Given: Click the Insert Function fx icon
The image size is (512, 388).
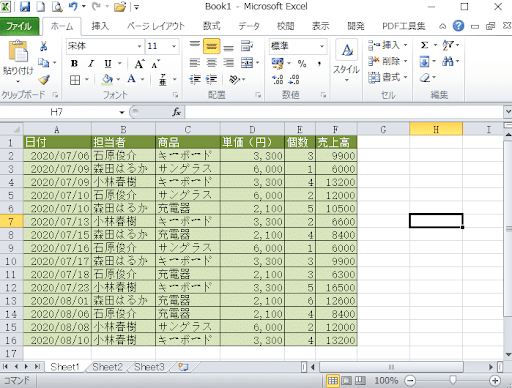Looking at the screenshot, I should pyautogui.click(x=176, y=112).
